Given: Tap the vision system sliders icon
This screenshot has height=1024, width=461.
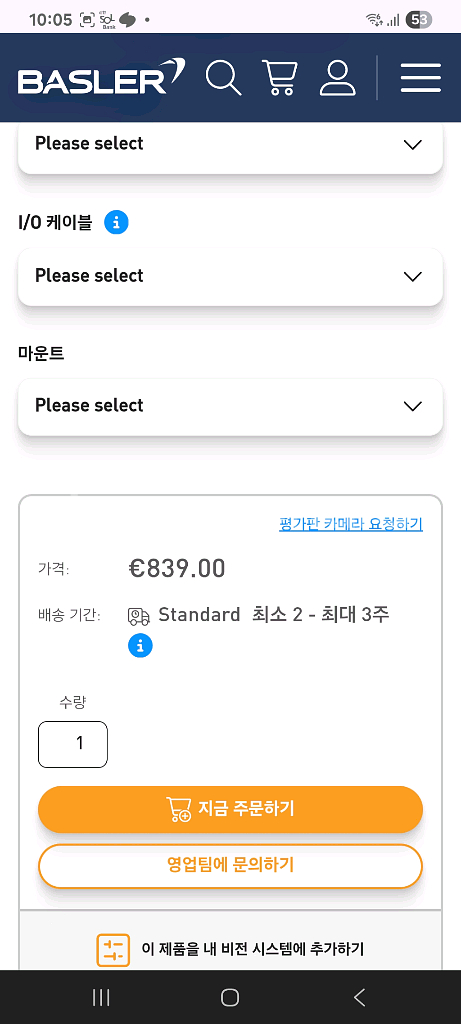Looking at the screenshot, I should click(x=113, y=950).
